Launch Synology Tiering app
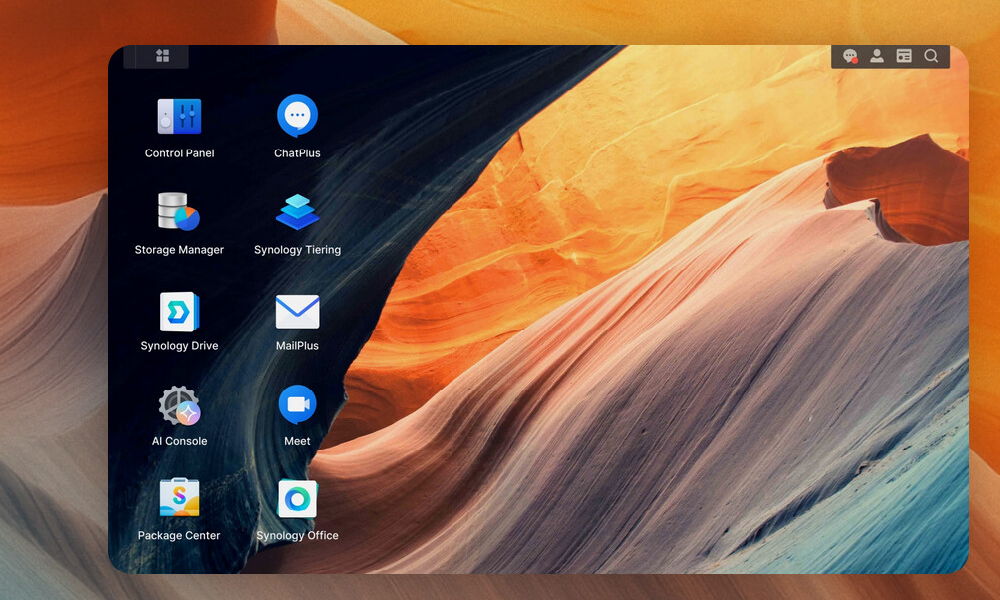This screenshot has width=1000, height=600. pyautogui.click(x=297, y=212)
